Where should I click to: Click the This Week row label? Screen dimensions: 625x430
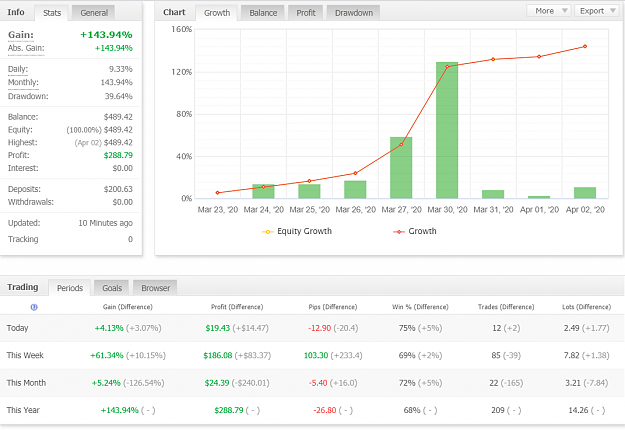tap(25, 355)
